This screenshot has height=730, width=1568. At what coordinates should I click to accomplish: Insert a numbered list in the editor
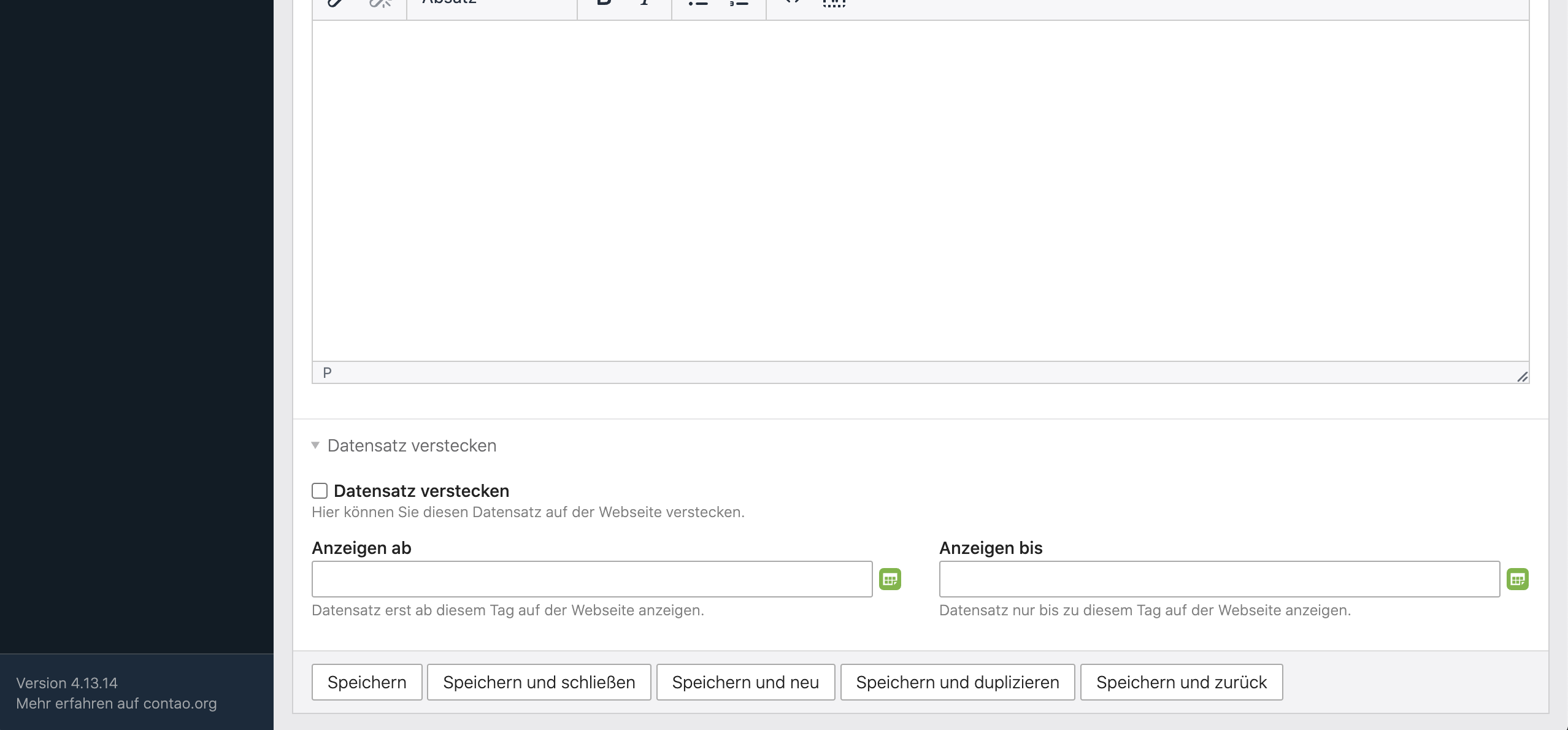pyautogui.click(x=739, y=3)
